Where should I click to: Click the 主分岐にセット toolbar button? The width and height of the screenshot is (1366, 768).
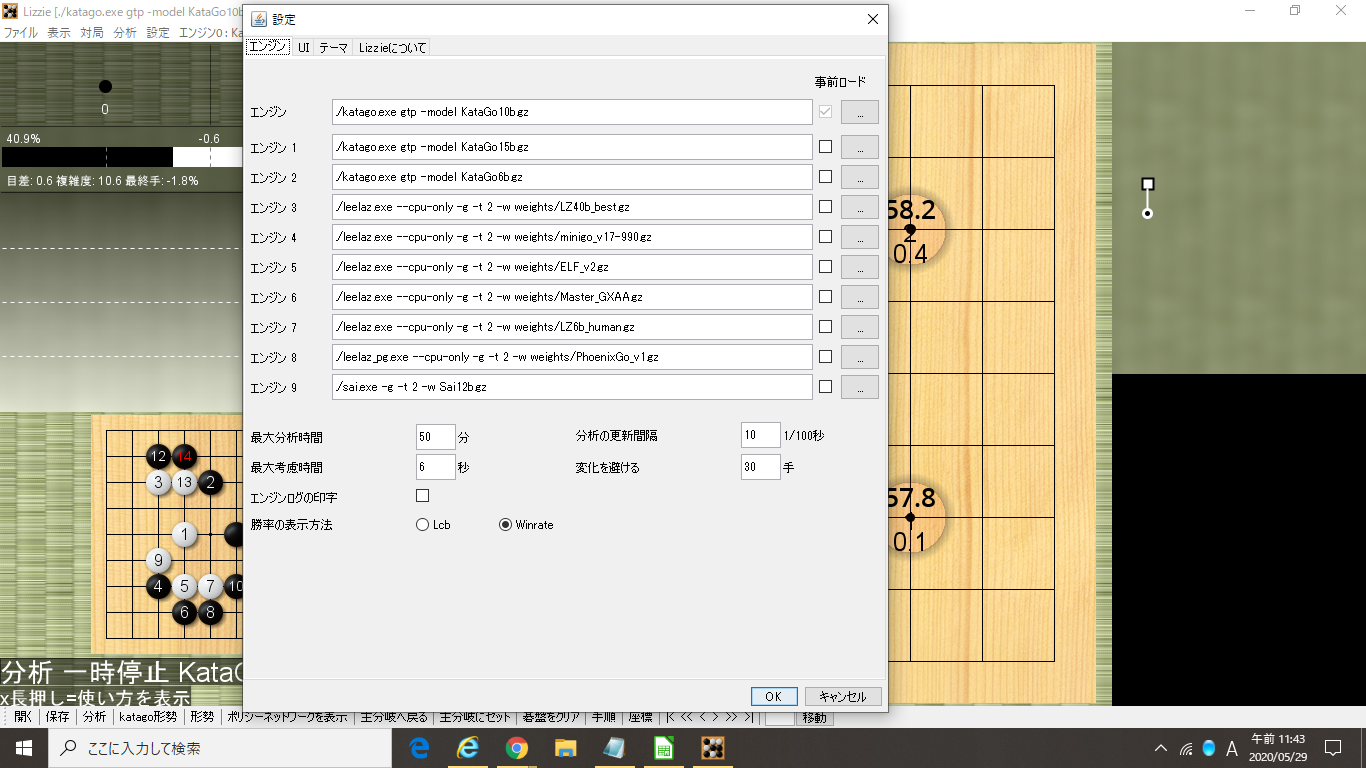[475, 717]
